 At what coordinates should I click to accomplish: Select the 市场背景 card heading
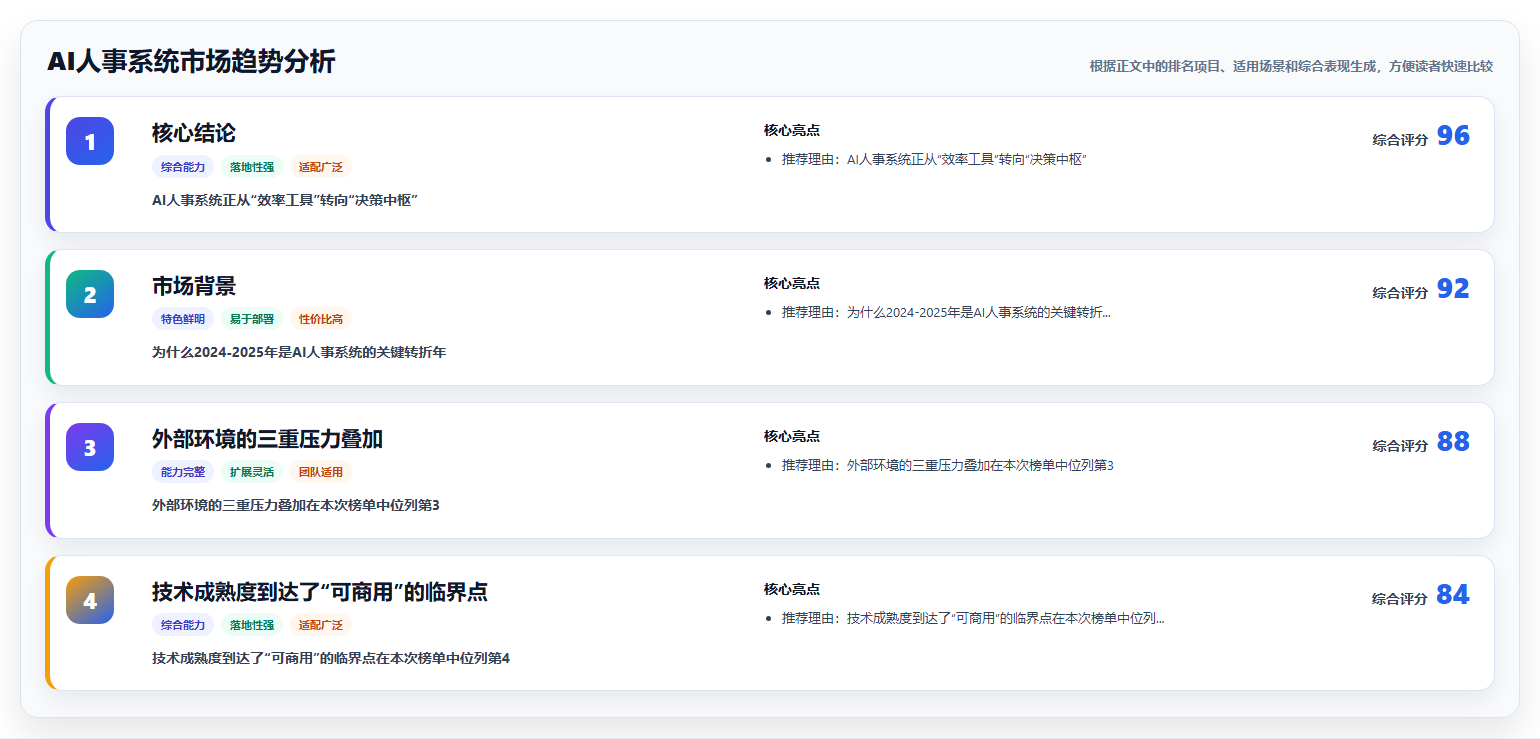(194, 286)
